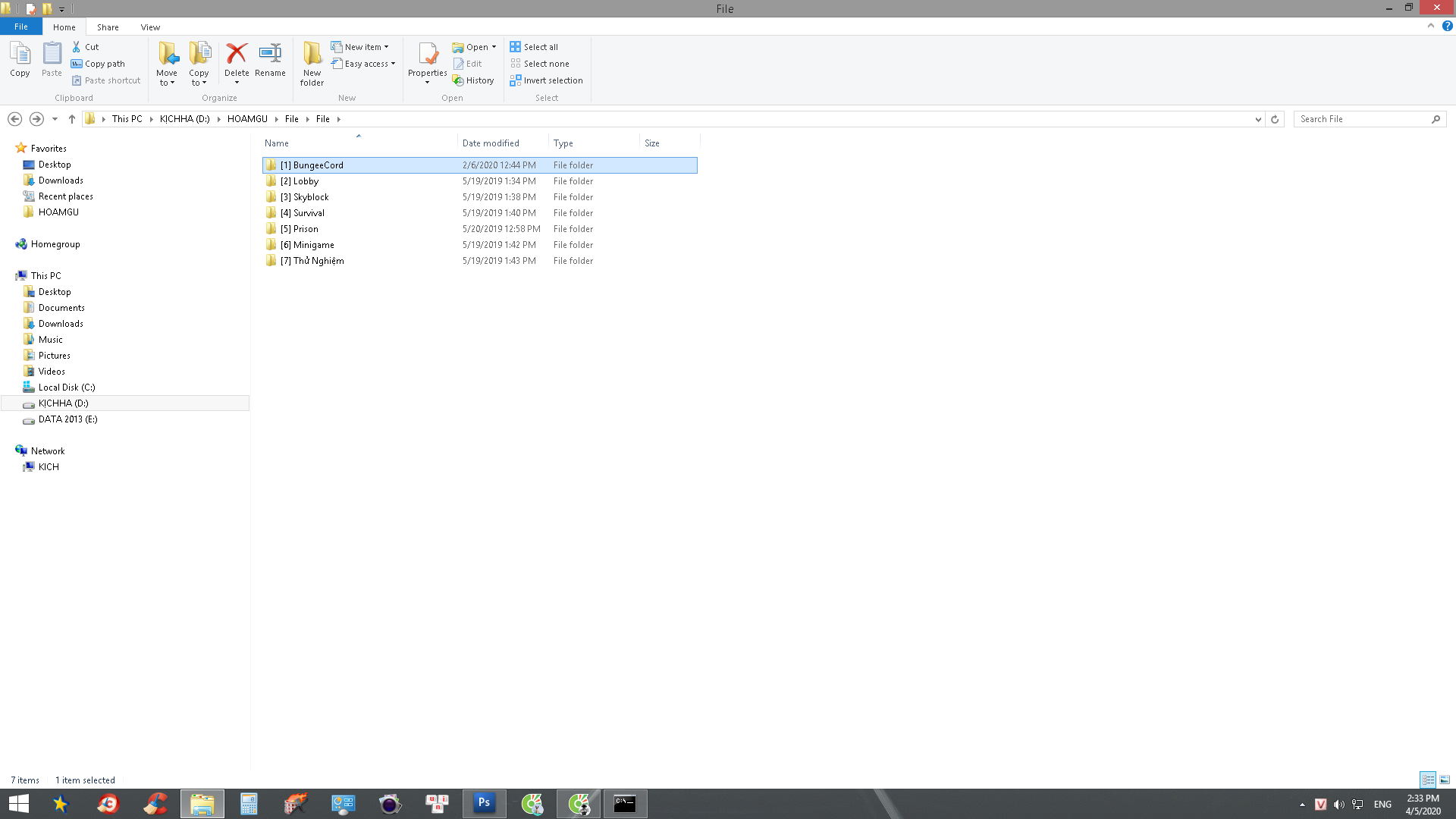
Task: Open the Properties icon in ribbon
Action: (x=427, y=55)
